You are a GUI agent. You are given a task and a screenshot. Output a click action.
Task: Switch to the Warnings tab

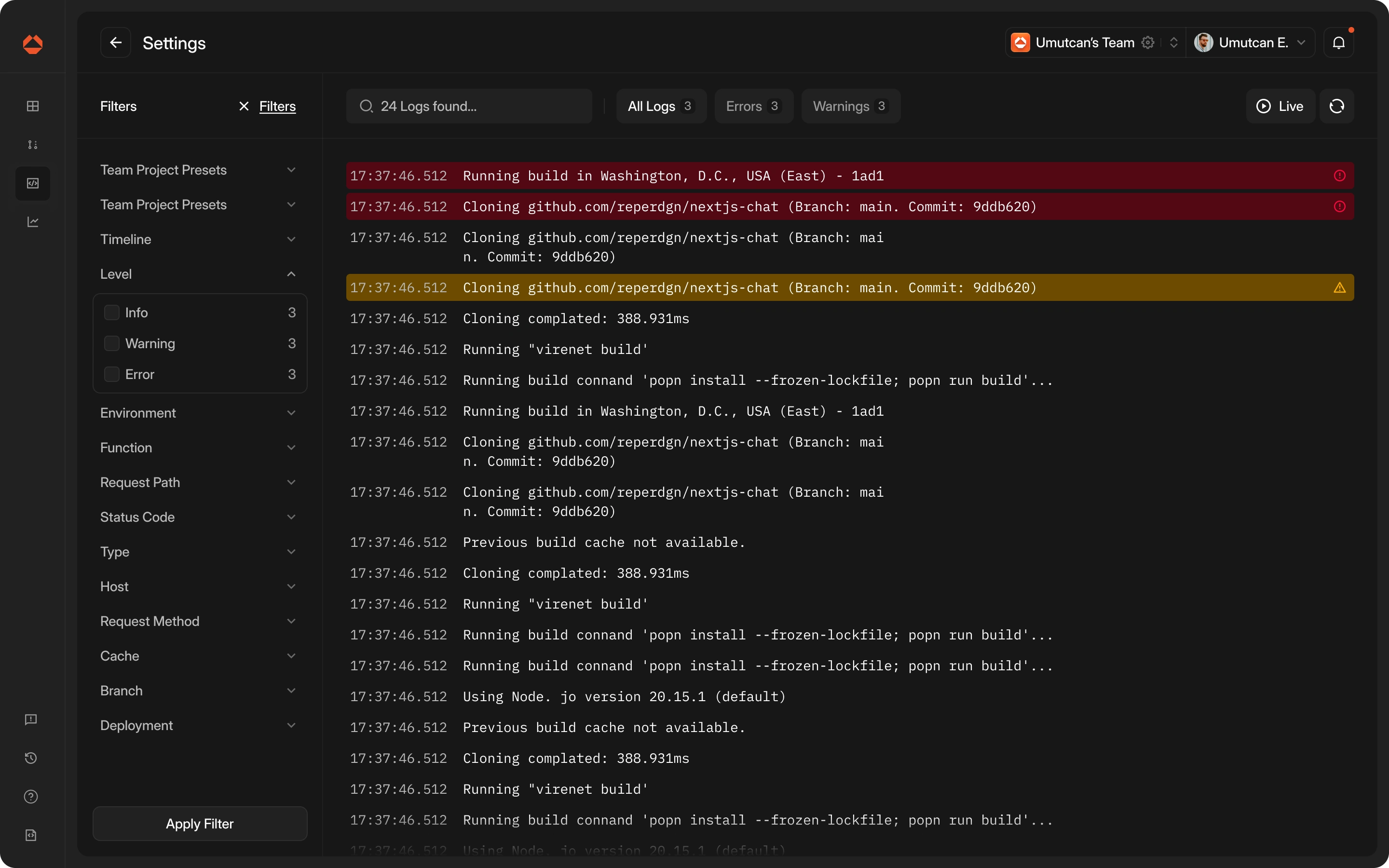coord(850,106)
